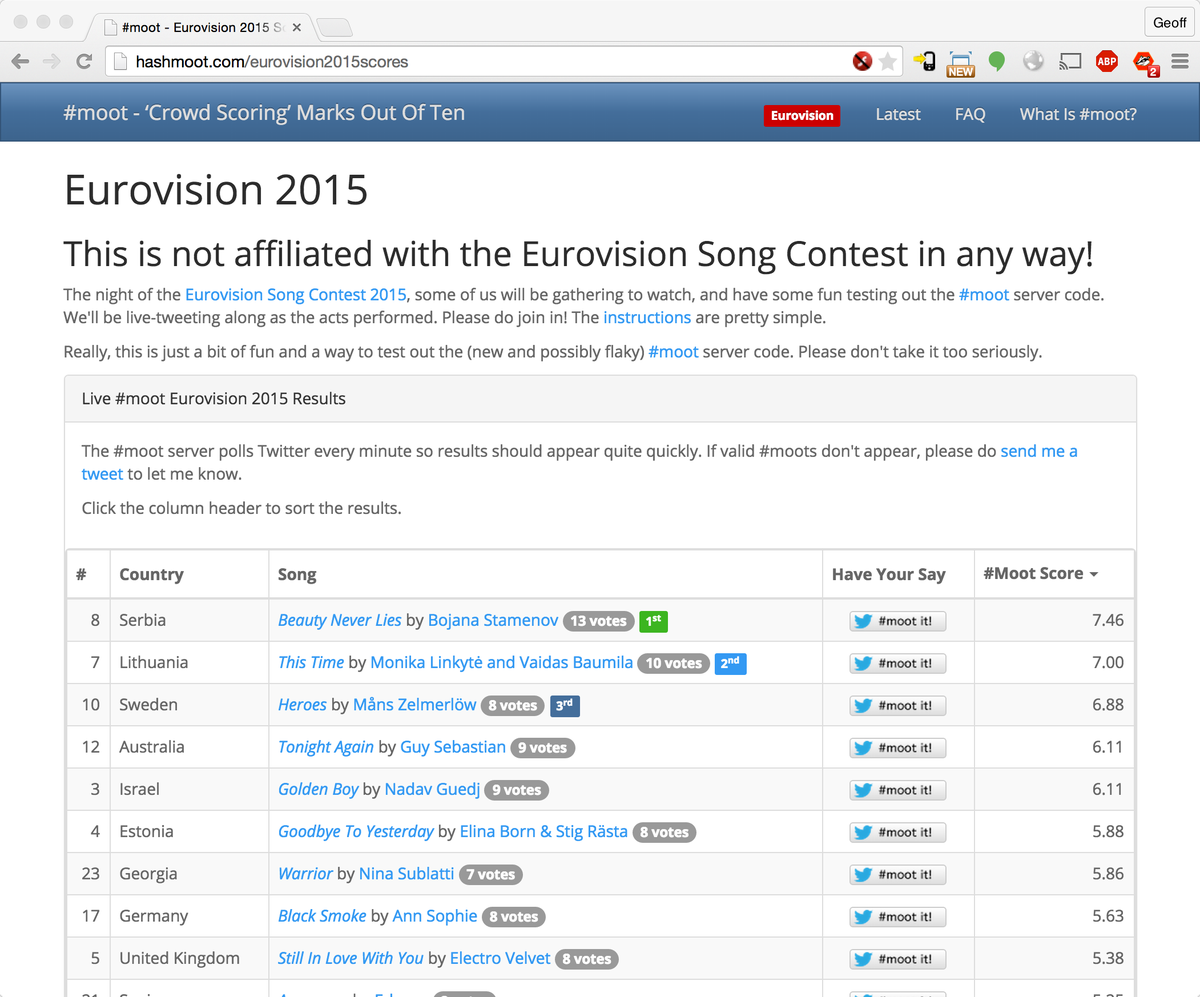Click the red blocked popup icon in address bar
This screenshot has width=1200, height=997.
click(x=862, y=62)
